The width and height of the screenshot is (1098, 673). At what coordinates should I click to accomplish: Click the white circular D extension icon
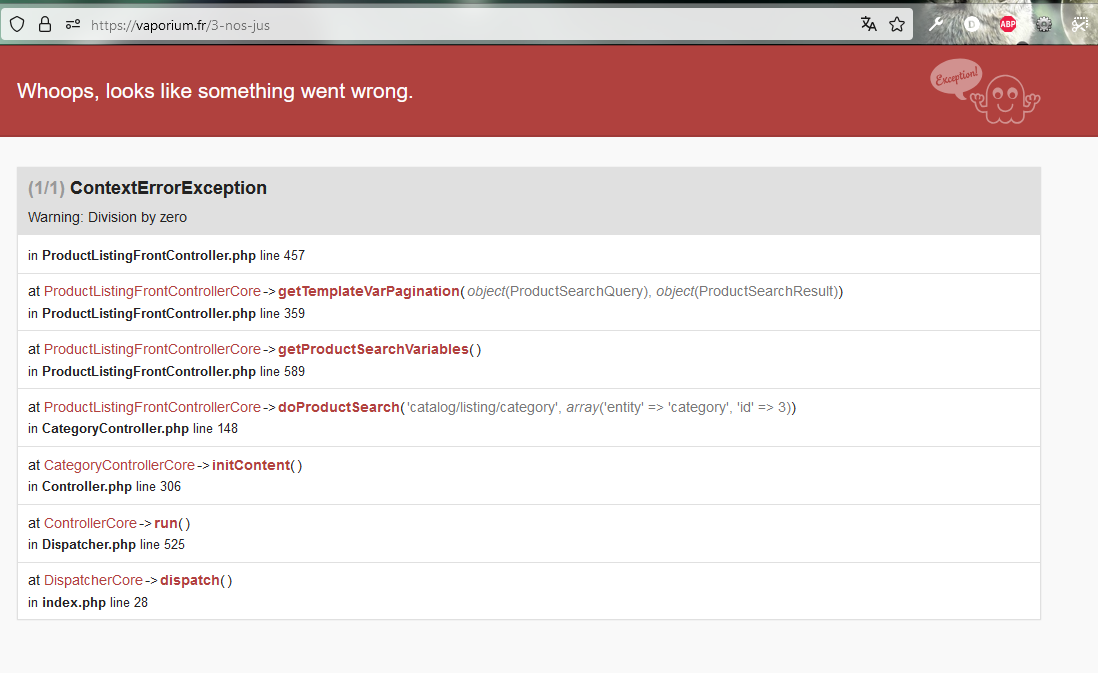(x=972, y=24)
